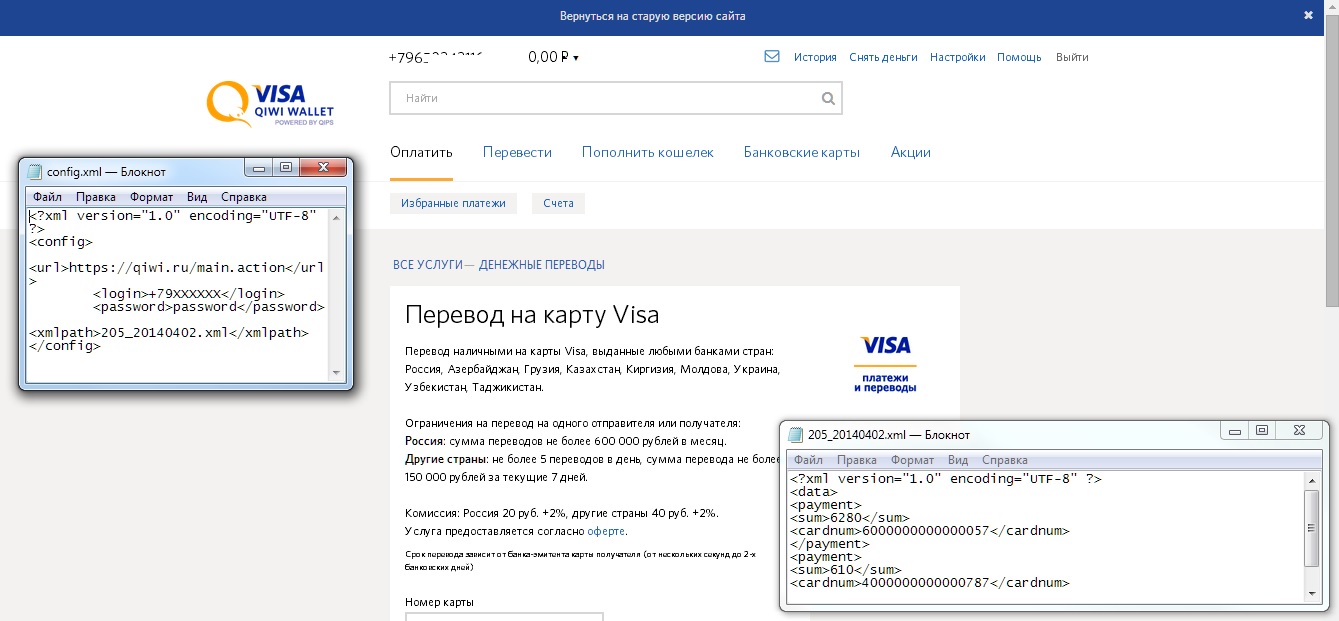
Task: Click in the Найти search field
Action: click(600, 99)
